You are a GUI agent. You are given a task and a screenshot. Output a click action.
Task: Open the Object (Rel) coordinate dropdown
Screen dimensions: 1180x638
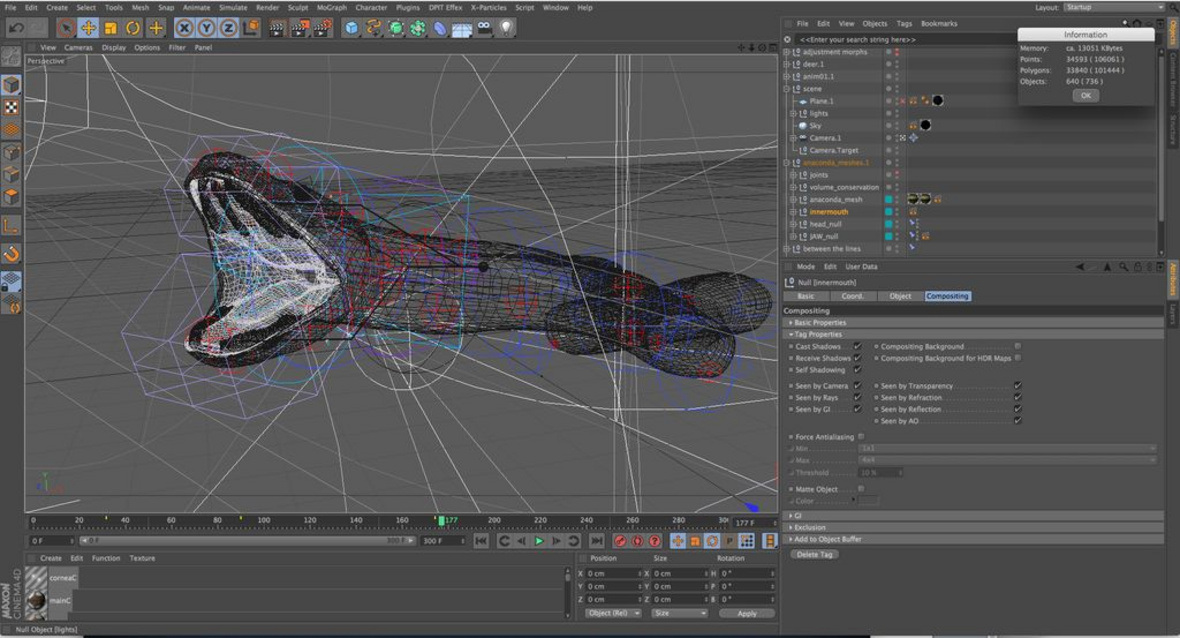click(613, 613)
